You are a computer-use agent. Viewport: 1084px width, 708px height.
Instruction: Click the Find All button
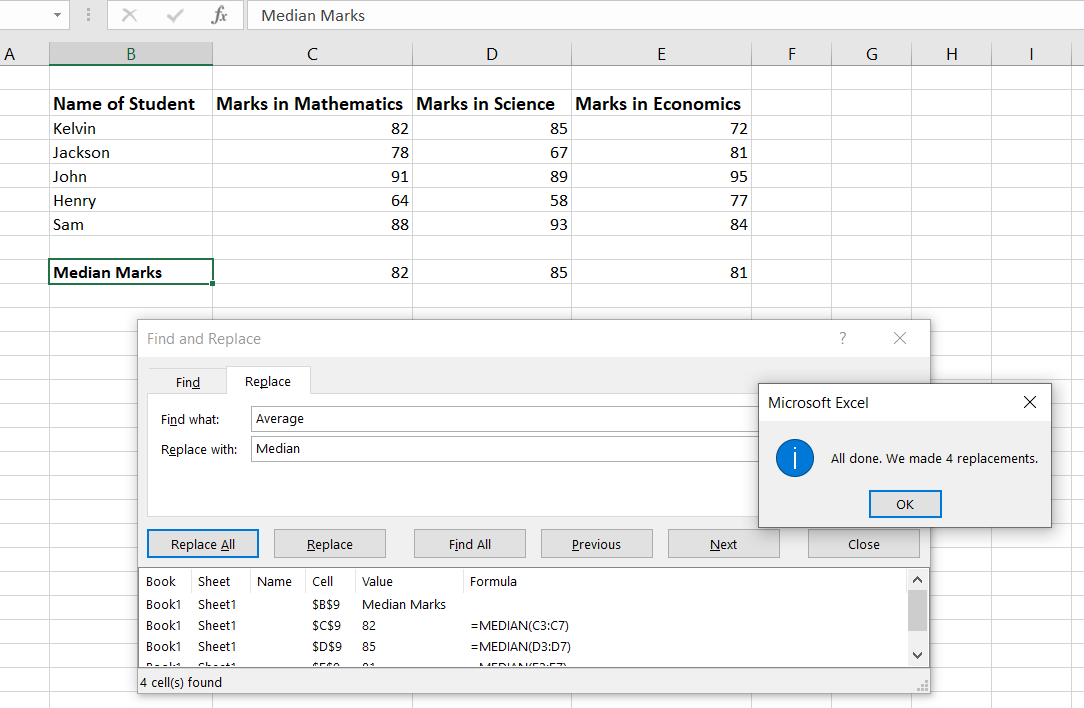[470, 544]
